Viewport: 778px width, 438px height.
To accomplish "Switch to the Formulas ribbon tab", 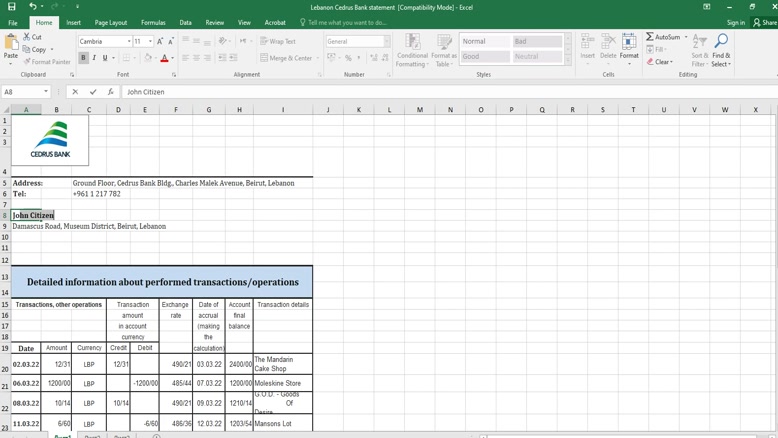I will click(x=153, y=22).
